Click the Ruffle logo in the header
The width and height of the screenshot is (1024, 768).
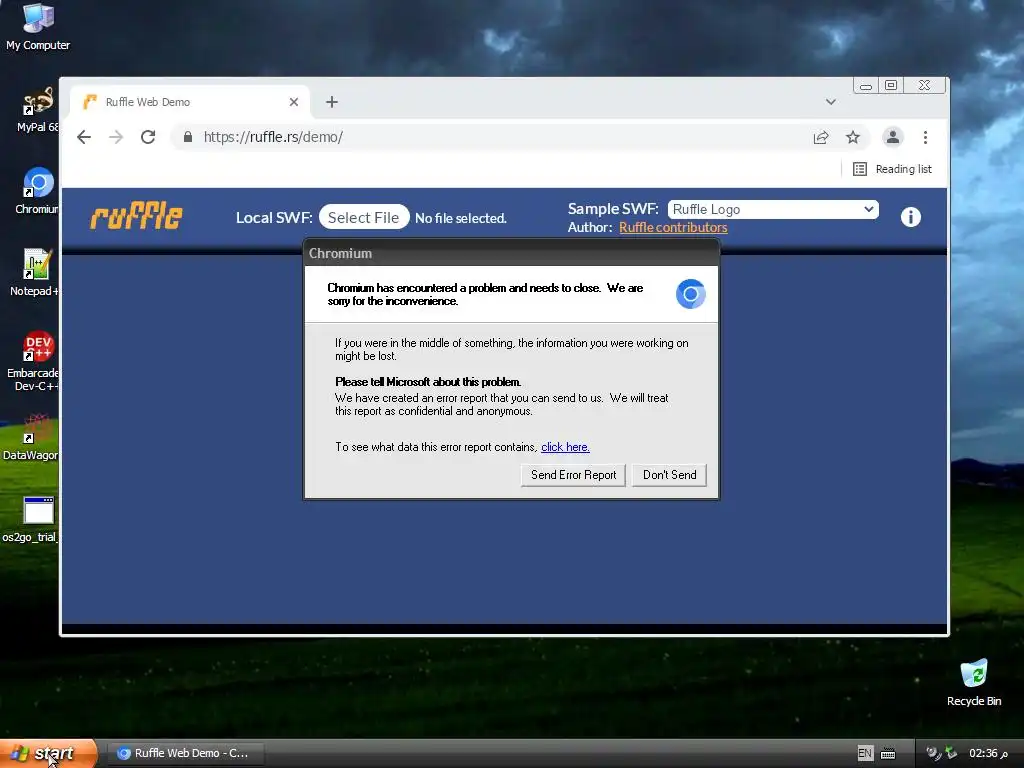[x=136, y=216]
